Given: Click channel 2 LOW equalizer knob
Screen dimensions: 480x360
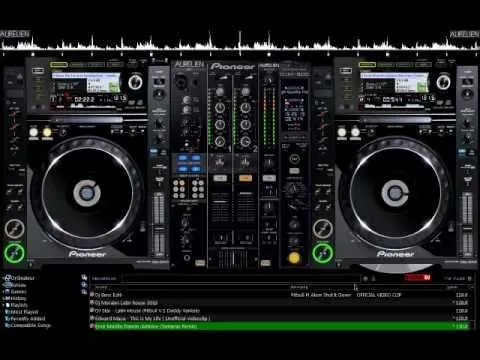Looking at the screenshot, I should tap(246, 141).
